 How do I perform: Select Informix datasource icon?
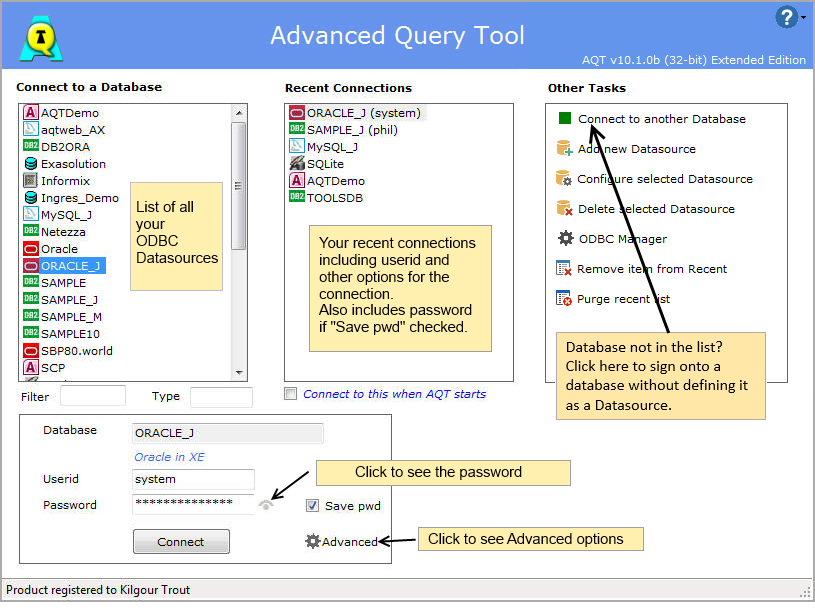[31, 180]
